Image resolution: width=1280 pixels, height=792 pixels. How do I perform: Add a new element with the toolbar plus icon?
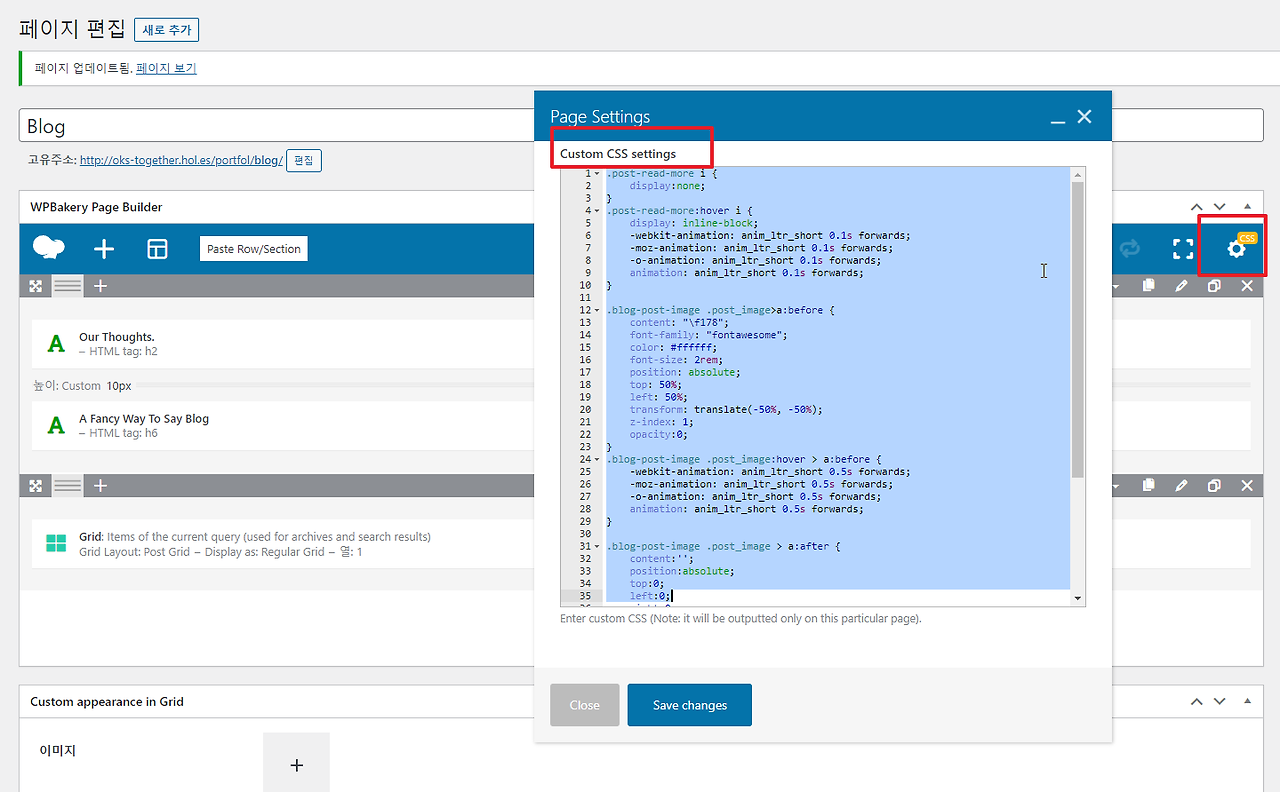pyautogui.click(x=104, y=249)
